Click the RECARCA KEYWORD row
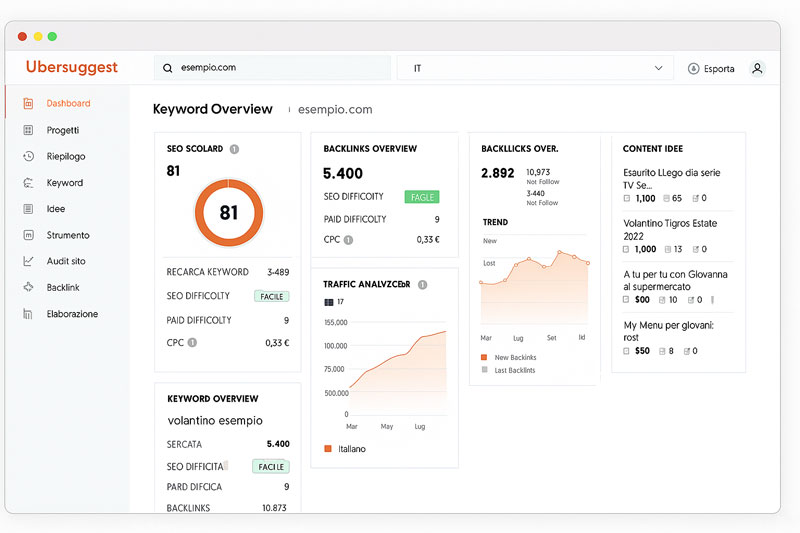 [228, 272]
